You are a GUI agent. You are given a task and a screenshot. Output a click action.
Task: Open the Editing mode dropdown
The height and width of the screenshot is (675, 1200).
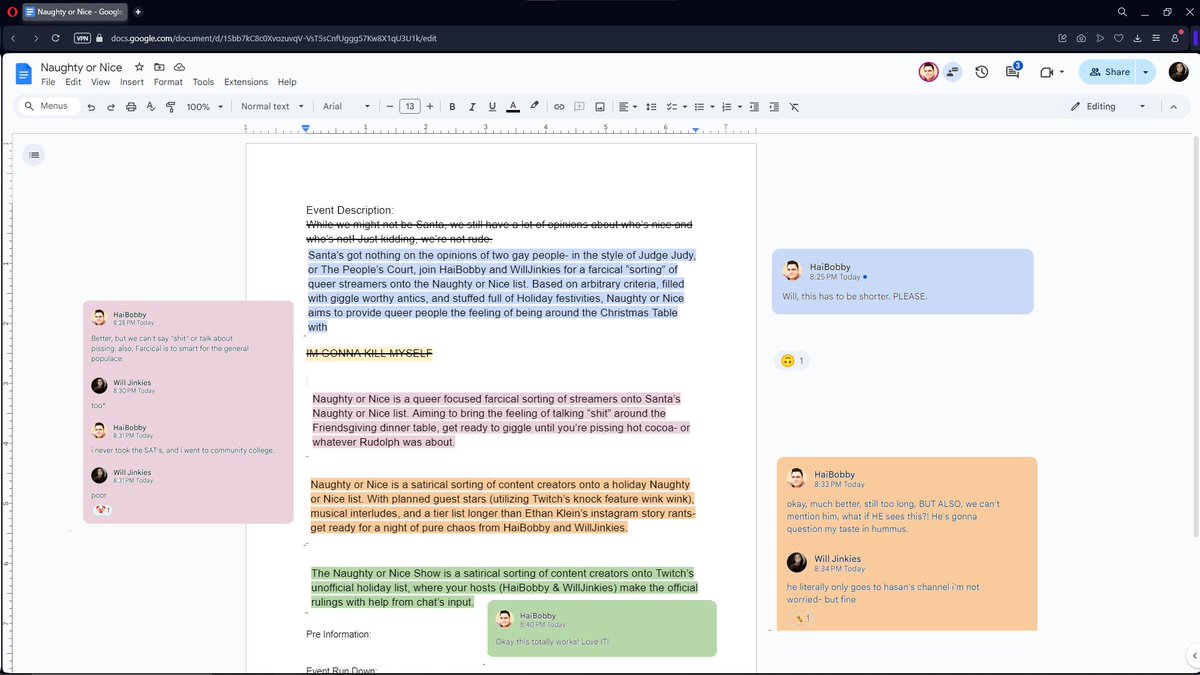coord(1107,106)
